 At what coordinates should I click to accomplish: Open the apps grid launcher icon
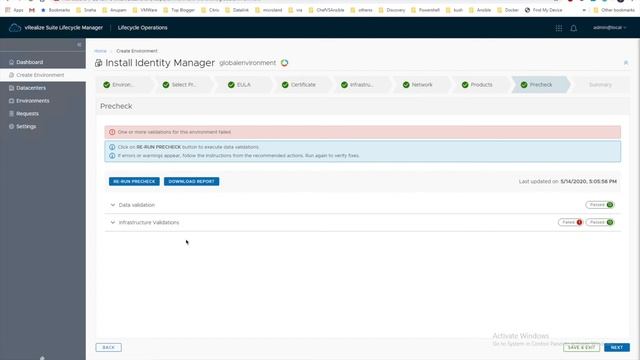(x=559, y=28)
